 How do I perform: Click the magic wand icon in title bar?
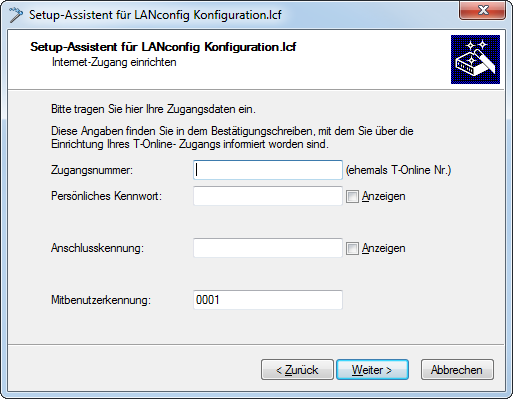click(15, 15)
